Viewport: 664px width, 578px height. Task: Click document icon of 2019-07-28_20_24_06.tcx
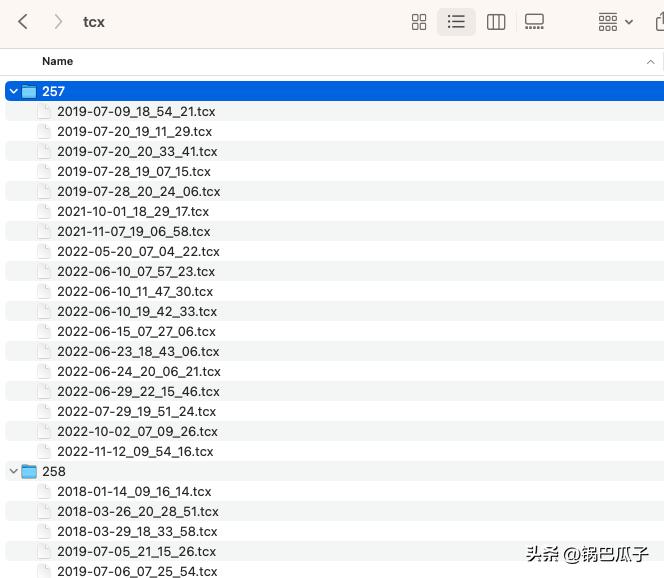[x=44, y=191]
